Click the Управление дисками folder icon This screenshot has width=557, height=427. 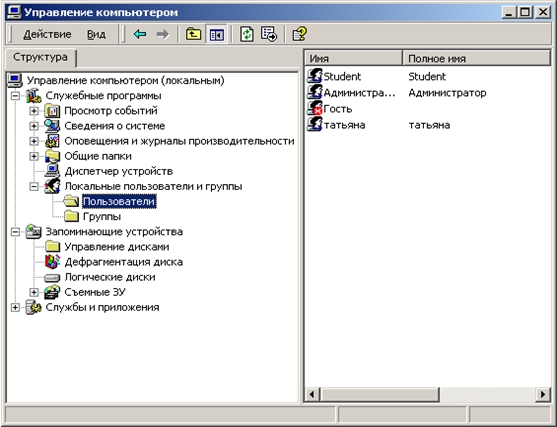tap(53, 247)
